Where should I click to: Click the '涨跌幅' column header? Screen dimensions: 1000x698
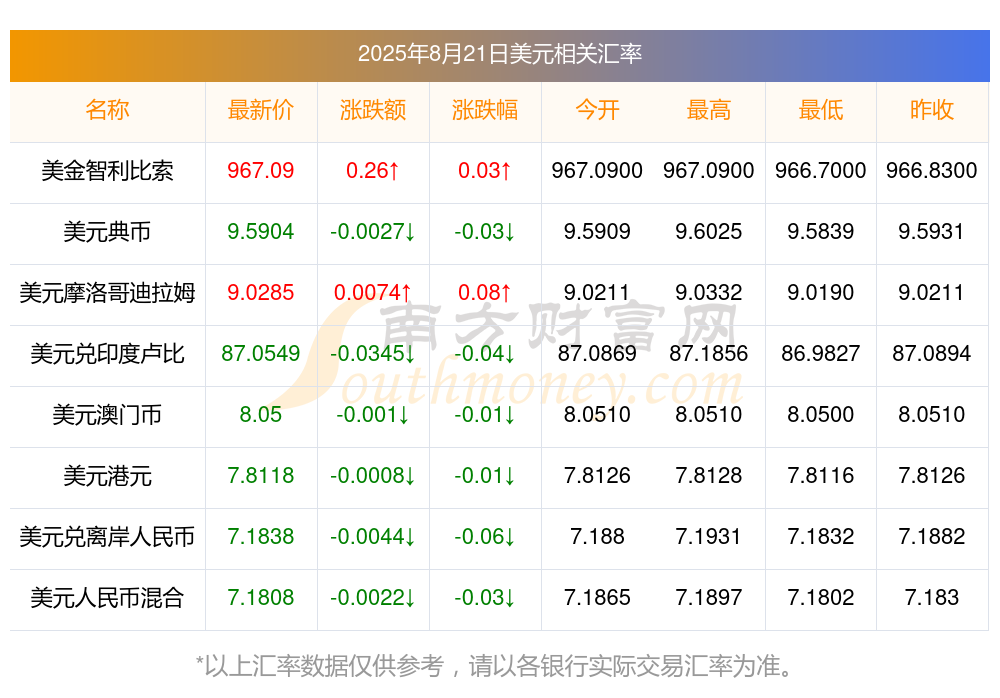485,110
